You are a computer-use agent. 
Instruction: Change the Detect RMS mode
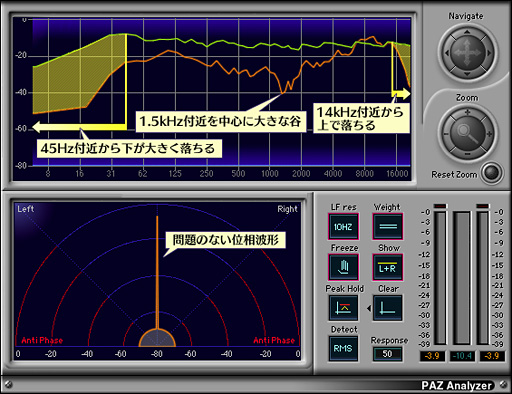tap(343, 349)
